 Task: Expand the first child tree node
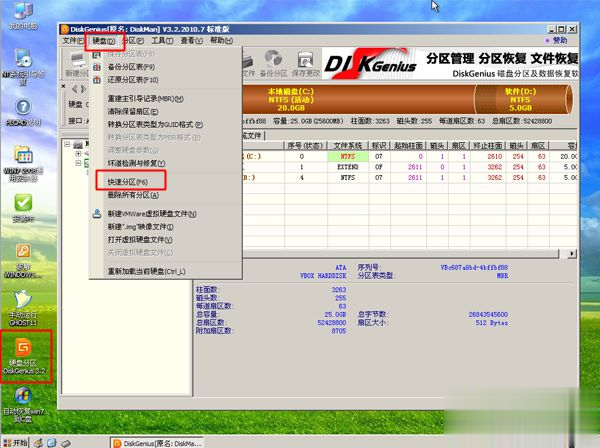click(x=78, y=154)
